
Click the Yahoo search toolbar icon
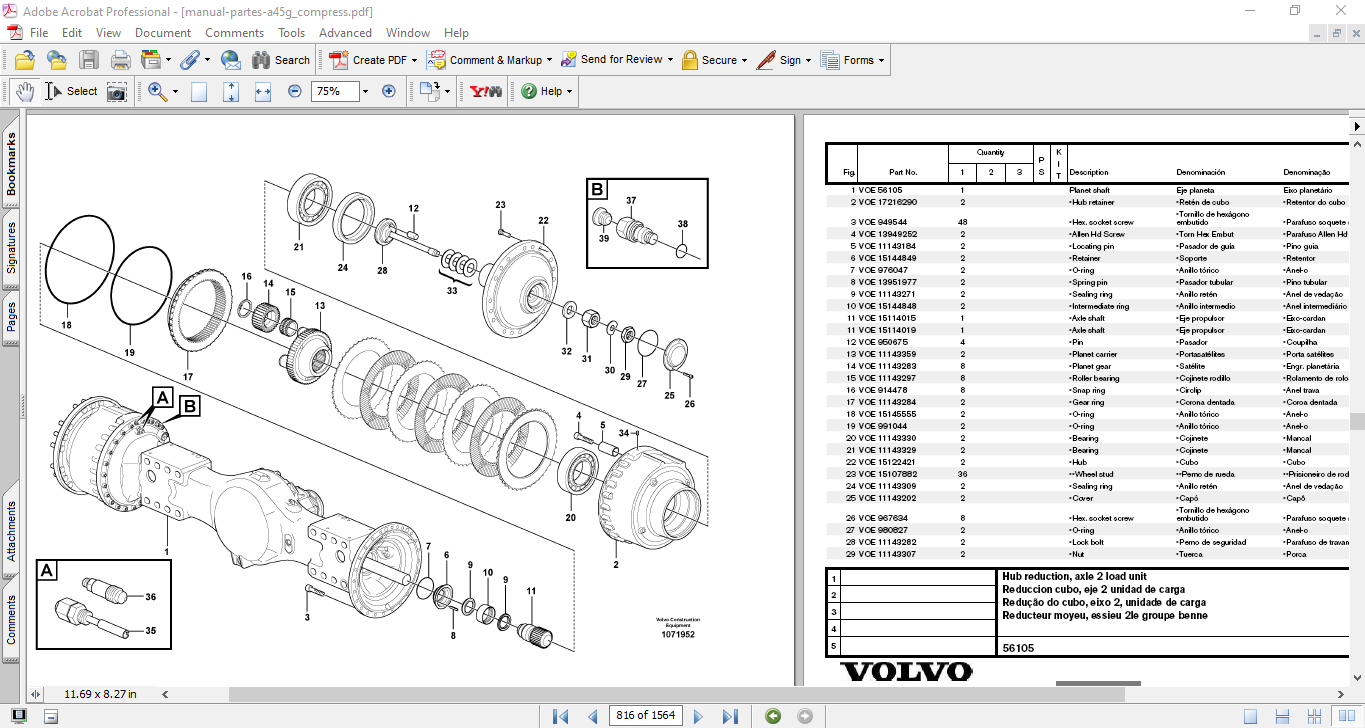(x=486, y=91)
